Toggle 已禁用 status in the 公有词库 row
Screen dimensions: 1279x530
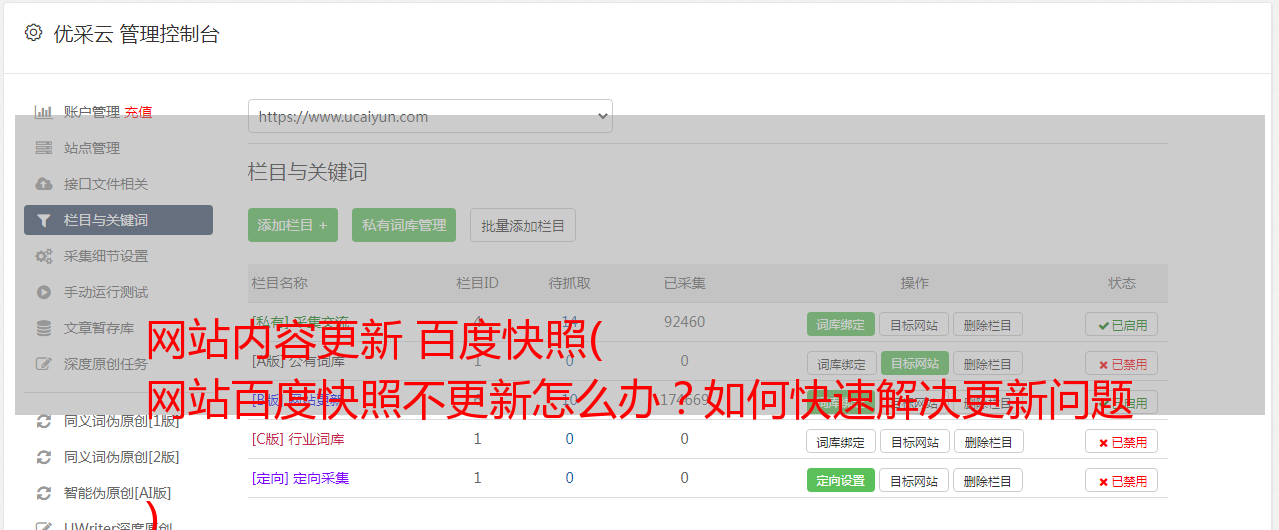tap(1122, 363)
